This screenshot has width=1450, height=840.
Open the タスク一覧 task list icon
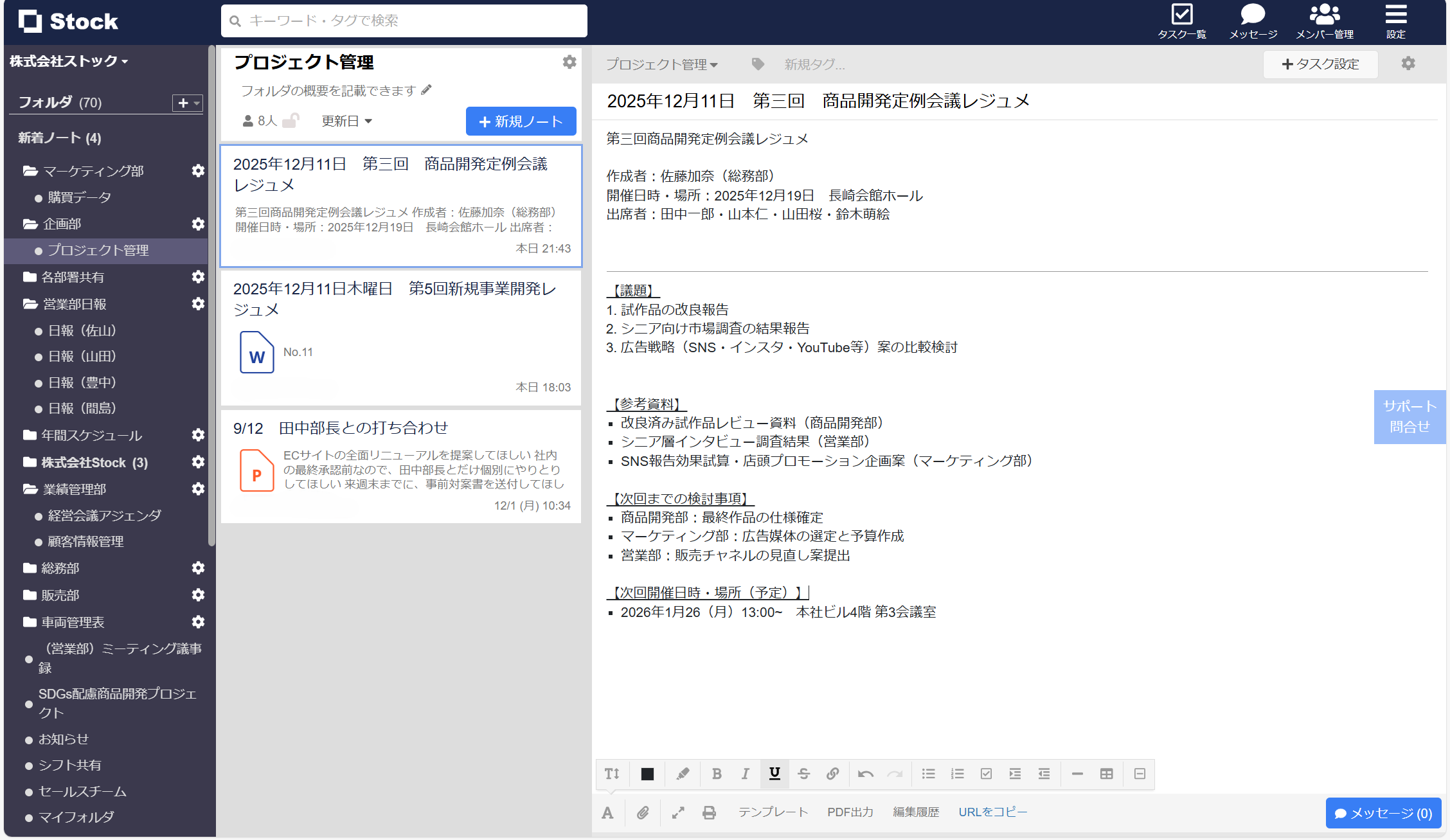(1183, 19)
